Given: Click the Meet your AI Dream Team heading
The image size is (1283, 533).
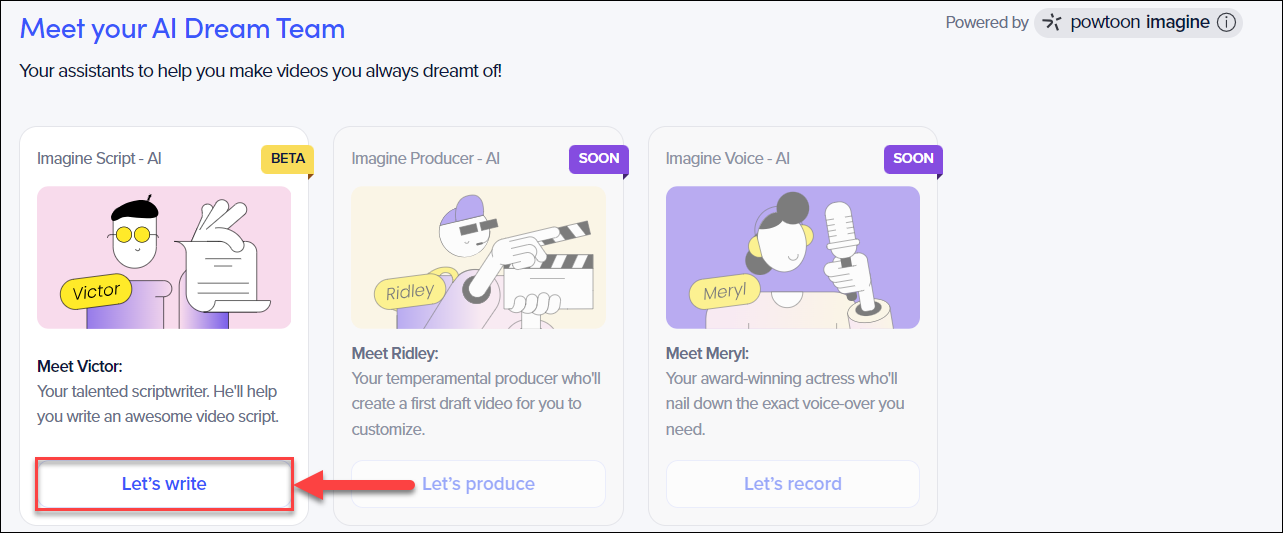Looking at the screenshot, I should click(182, 28).
